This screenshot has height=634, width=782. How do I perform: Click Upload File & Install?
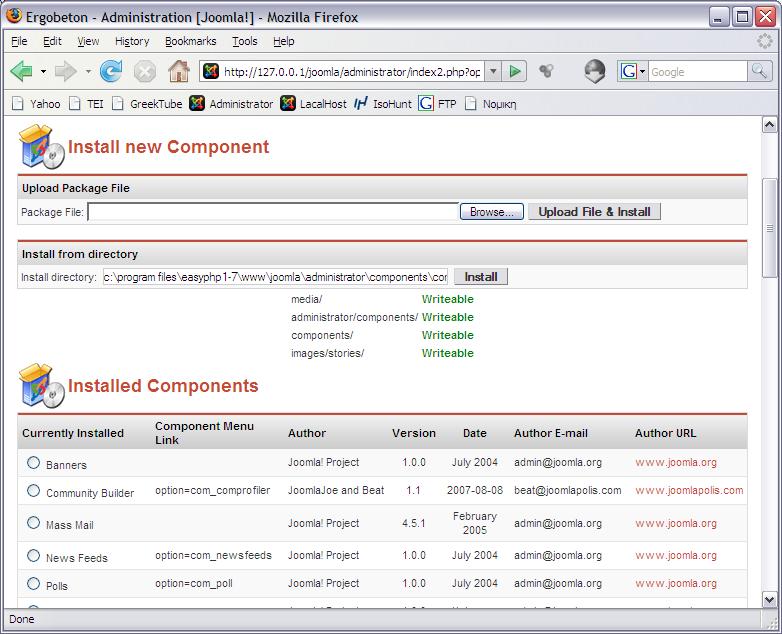pyautogui.click(x=594, y=211)
